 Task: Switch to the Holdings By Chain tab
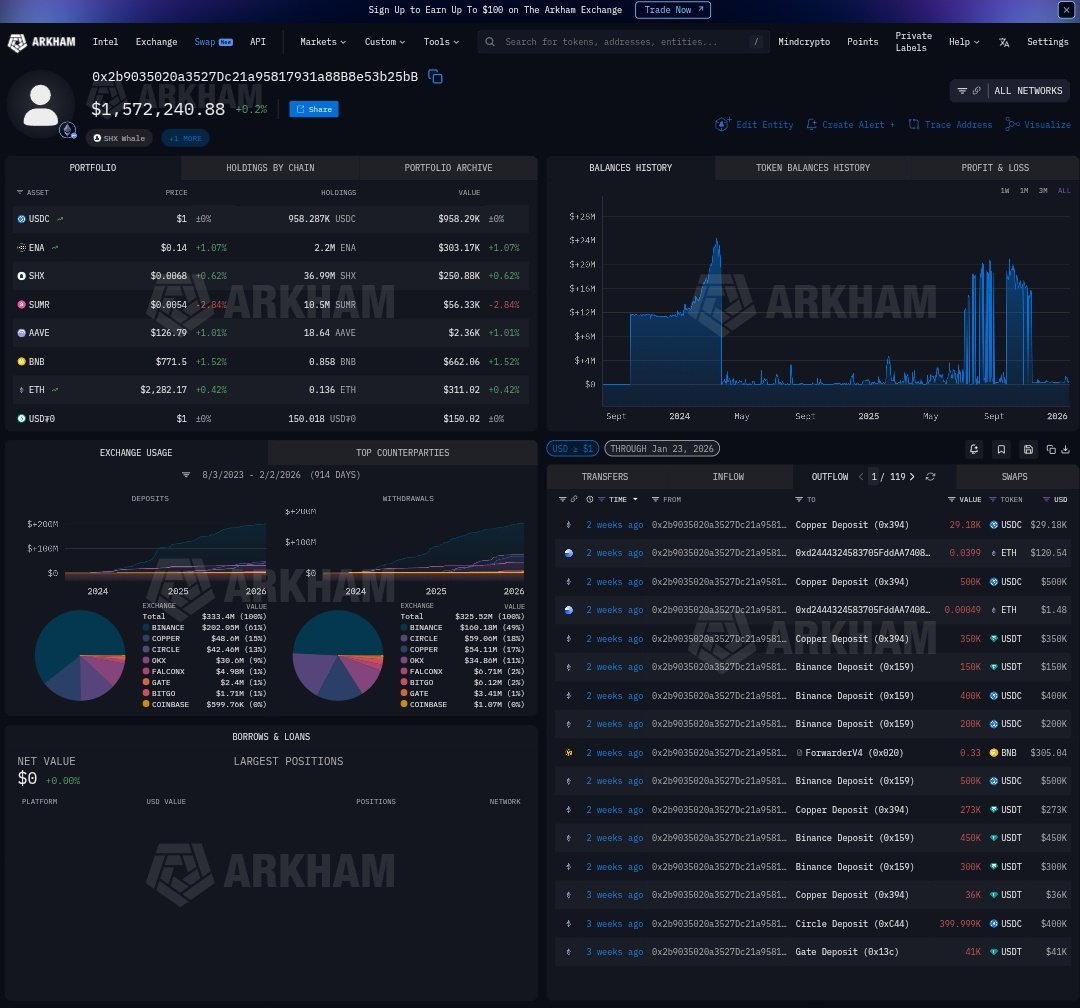pyautogui.click(x=270, y=168)
